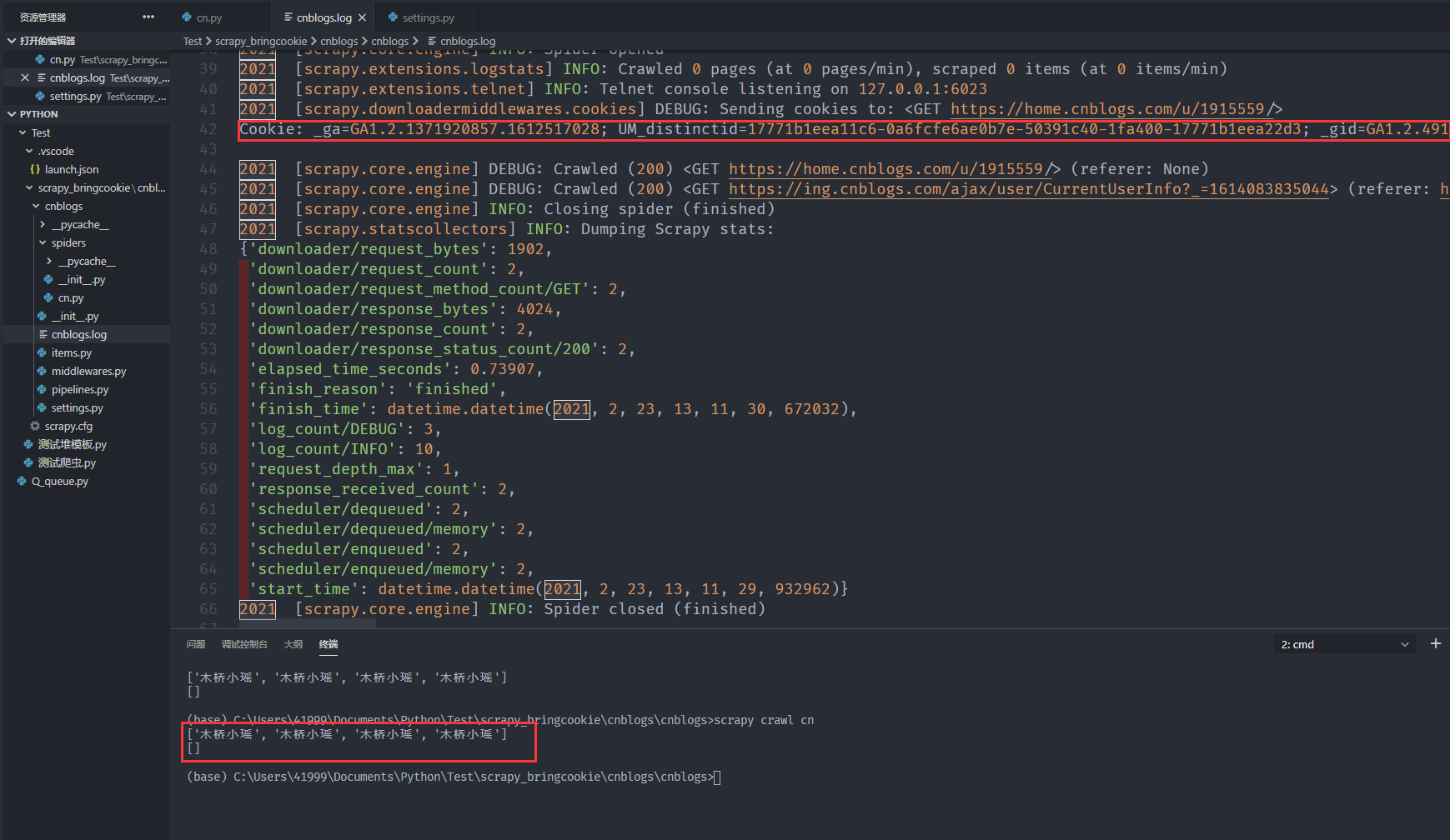Select the cnblogs.log editor tab
This screenshot has height=840, width=1450.
pyautogui.click(x=323, y=17)
